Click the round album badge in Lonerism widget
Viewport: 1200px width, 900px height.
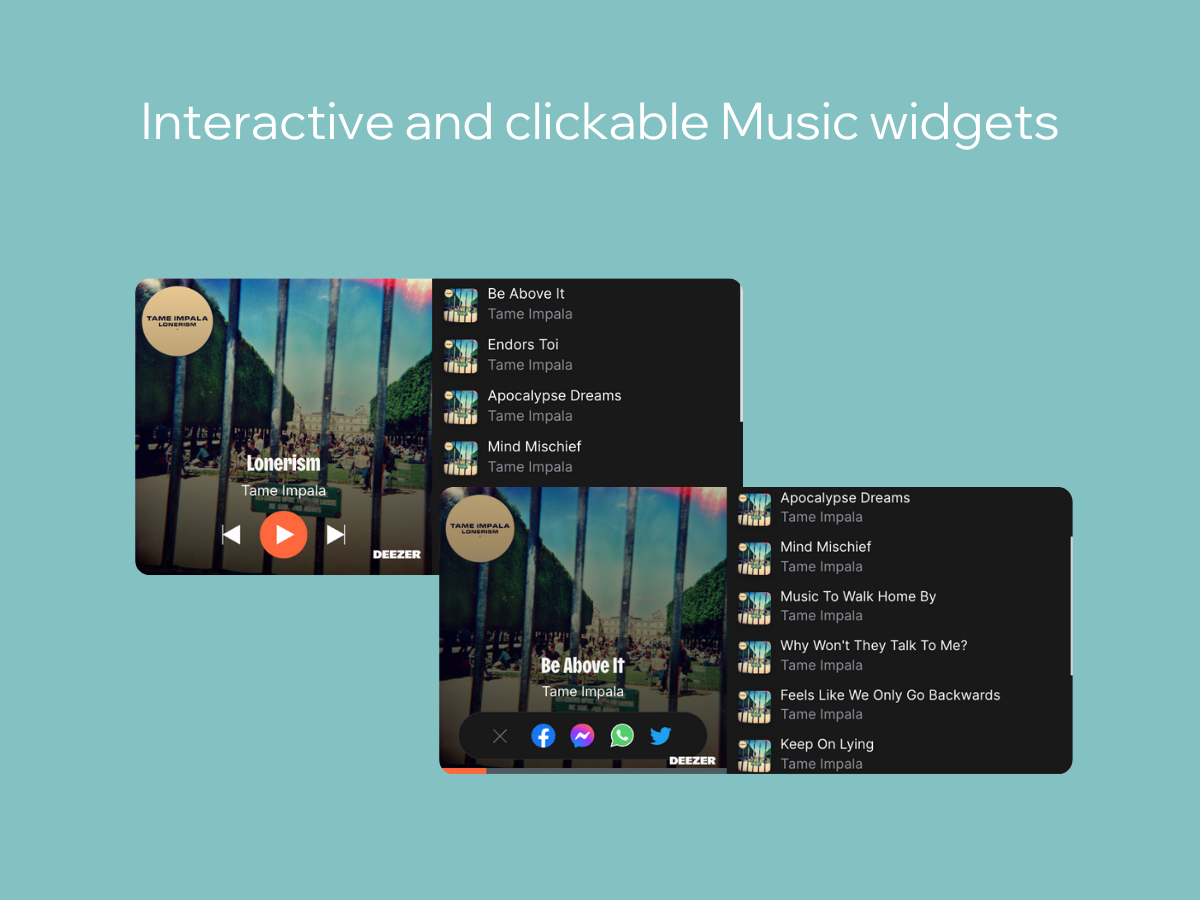pyautogui.click(x=178, y=321)
